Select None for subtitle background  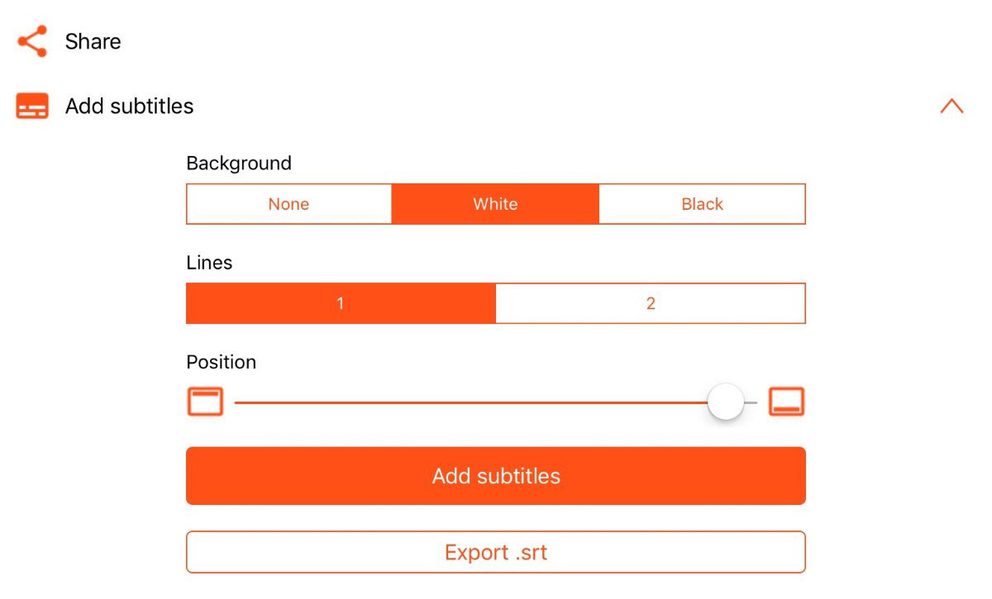tap(289, 204)
